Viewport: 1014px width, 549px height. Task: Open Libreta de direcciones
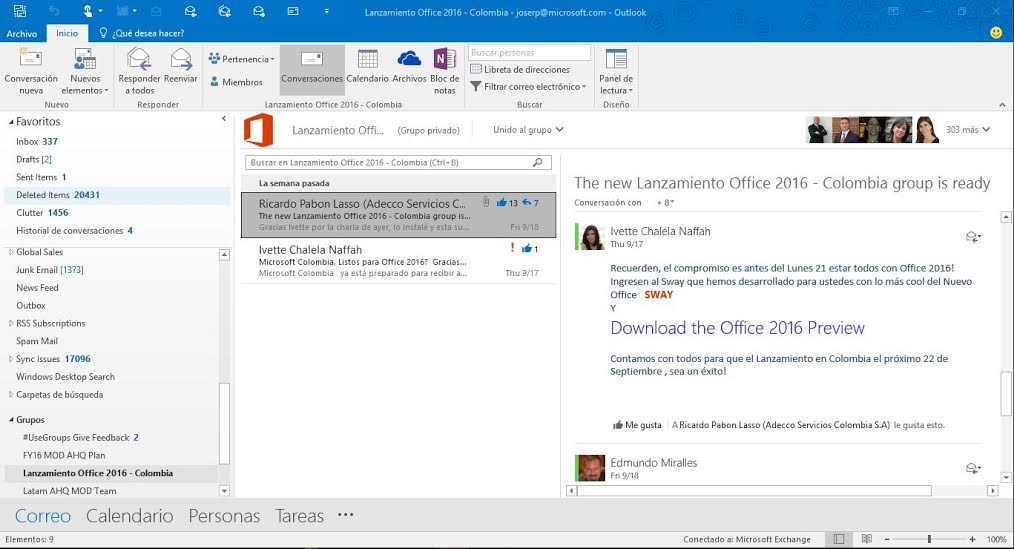(520, 70)
